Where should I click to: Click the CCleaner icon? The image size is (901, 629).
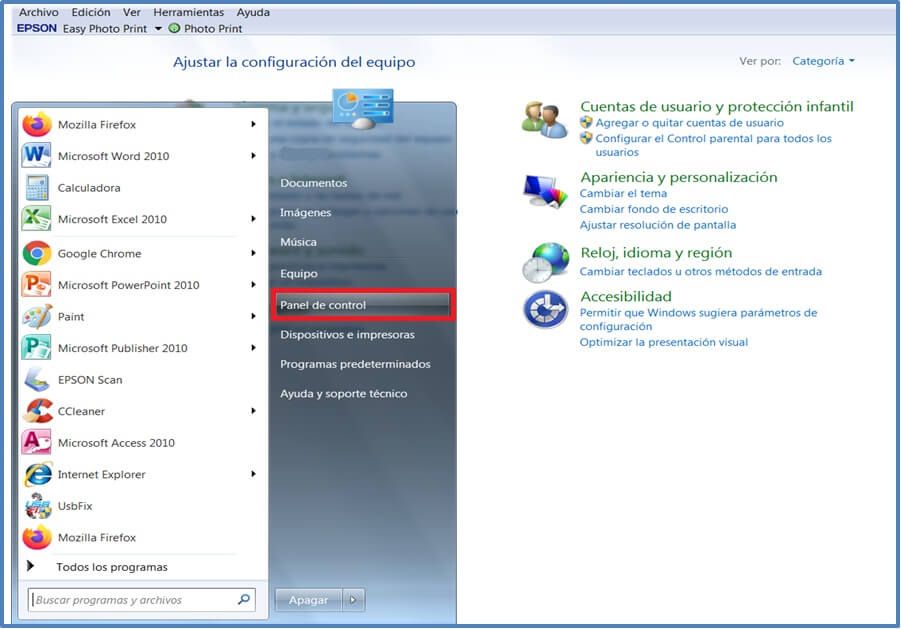pyautogui.click(x=38, y=411)
